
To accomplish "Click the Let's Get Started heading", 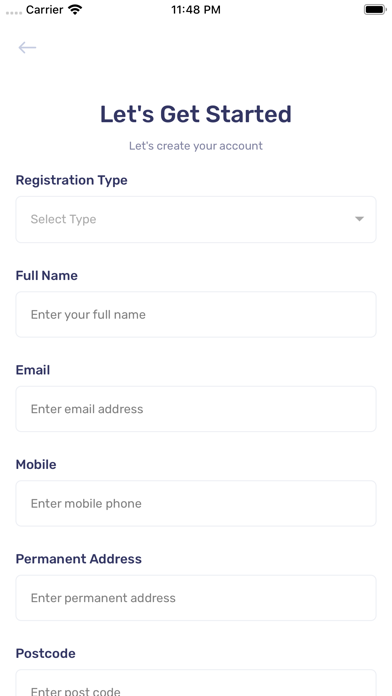I will tap(196, 114).
